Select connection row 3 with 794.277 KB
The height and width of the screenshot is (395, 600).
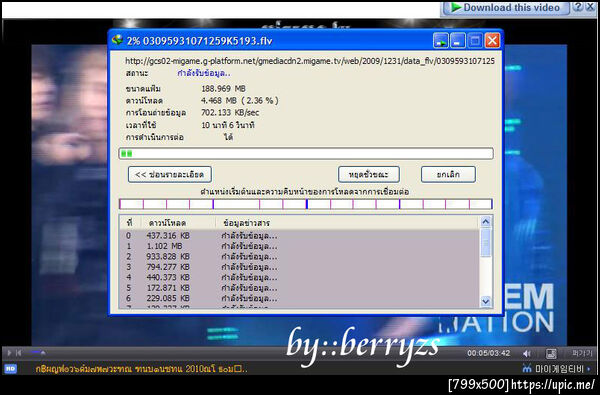click(299, 267)
